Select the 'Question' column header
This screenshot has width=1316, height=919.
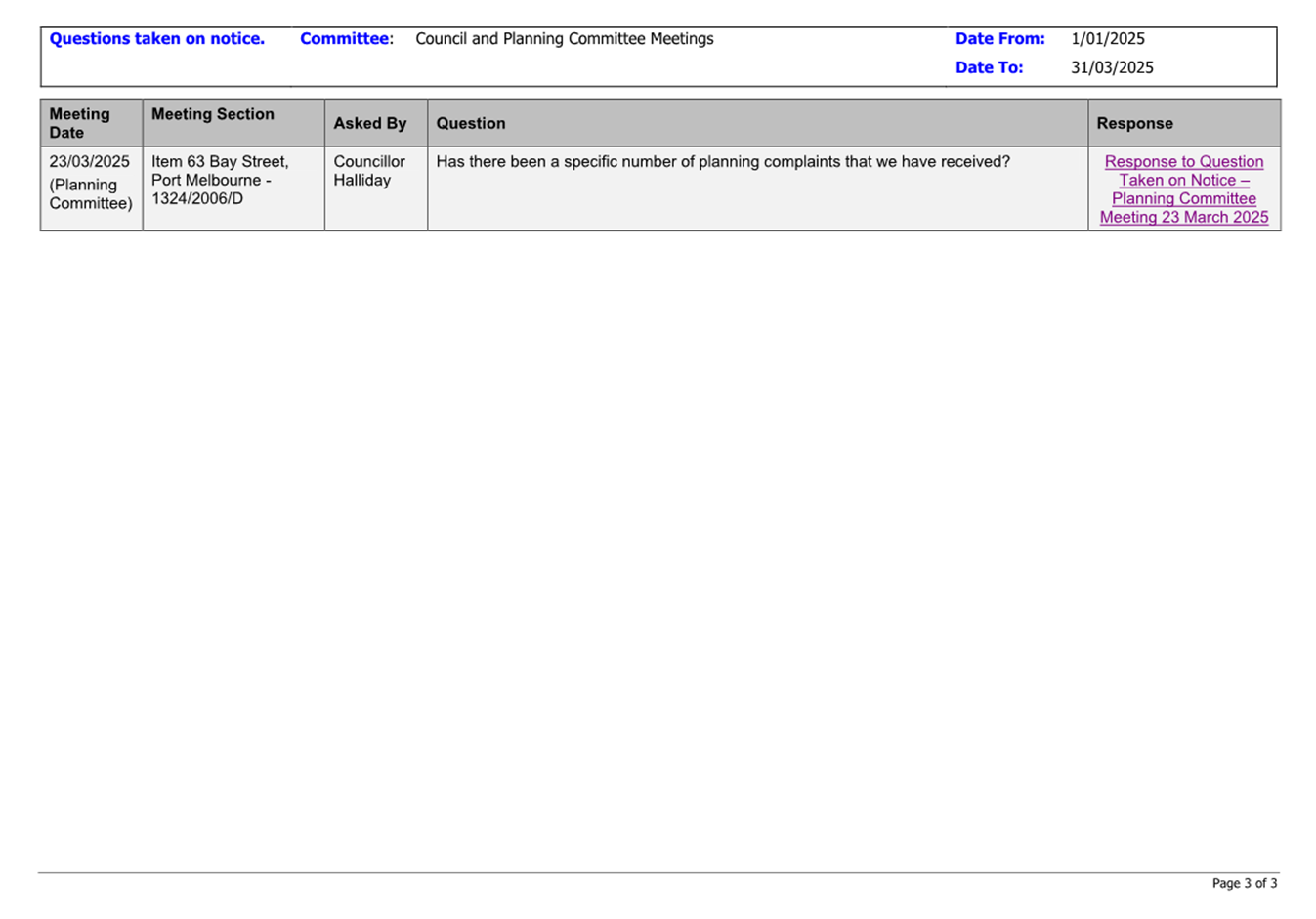470,123
